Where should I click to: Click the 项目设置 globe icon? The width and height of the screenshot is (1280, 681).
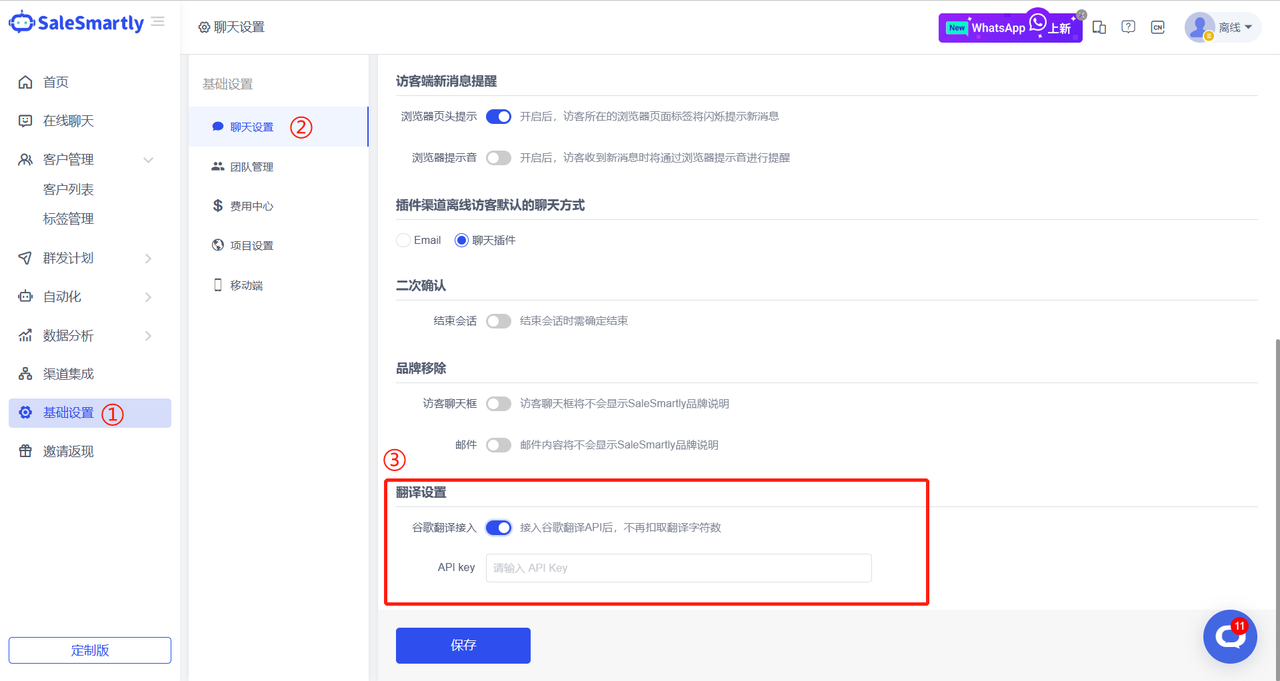click(218, 245)
